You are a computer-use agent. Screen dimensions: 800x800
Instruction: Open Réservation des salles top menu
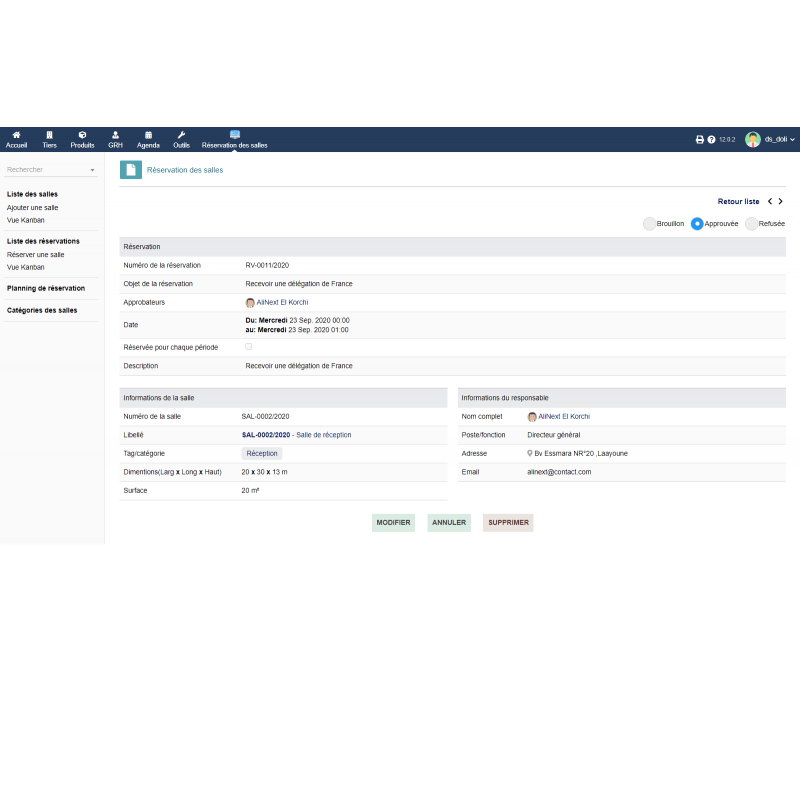[234, 140]
